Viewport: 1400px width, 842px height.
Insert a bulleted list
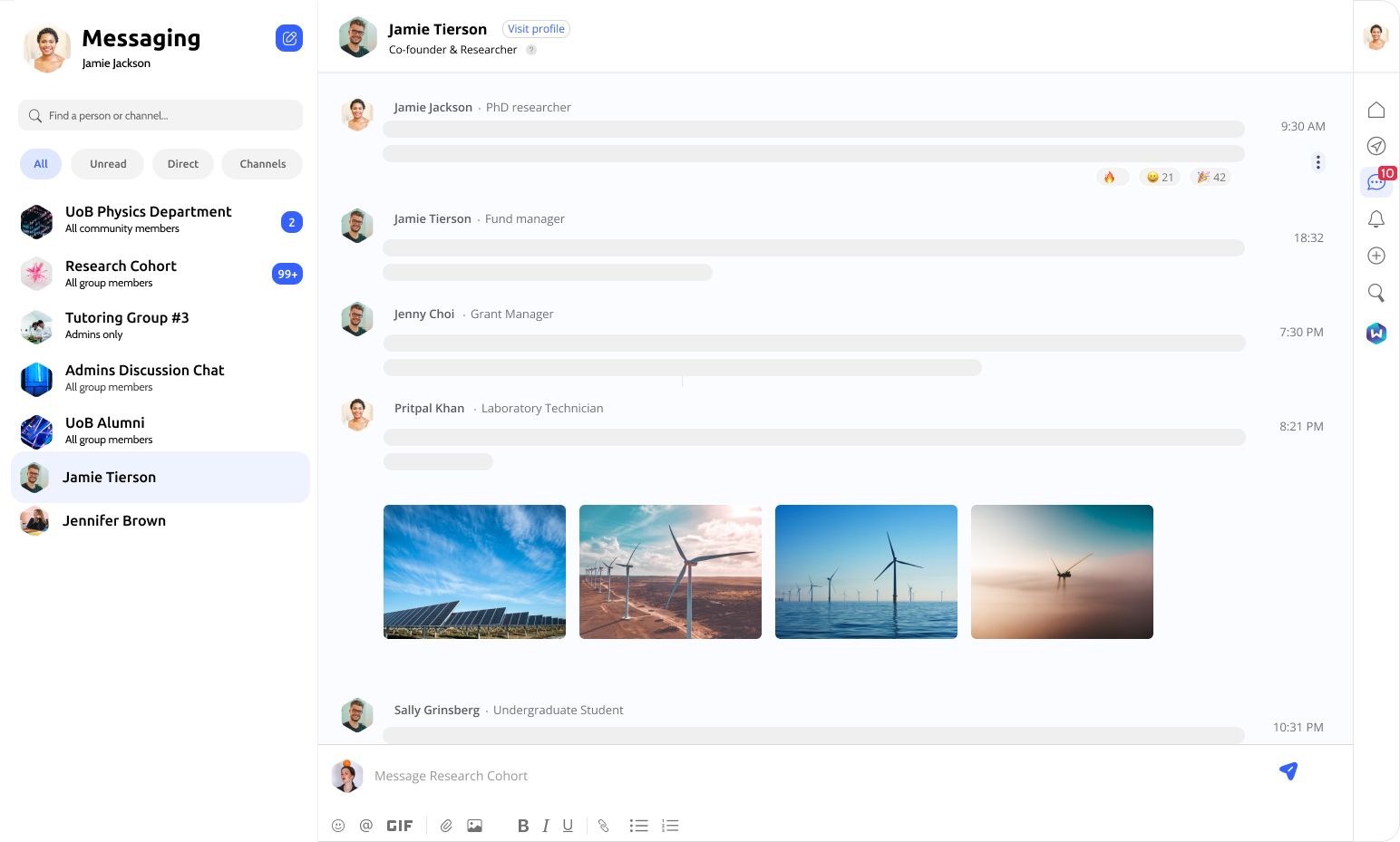639,826
